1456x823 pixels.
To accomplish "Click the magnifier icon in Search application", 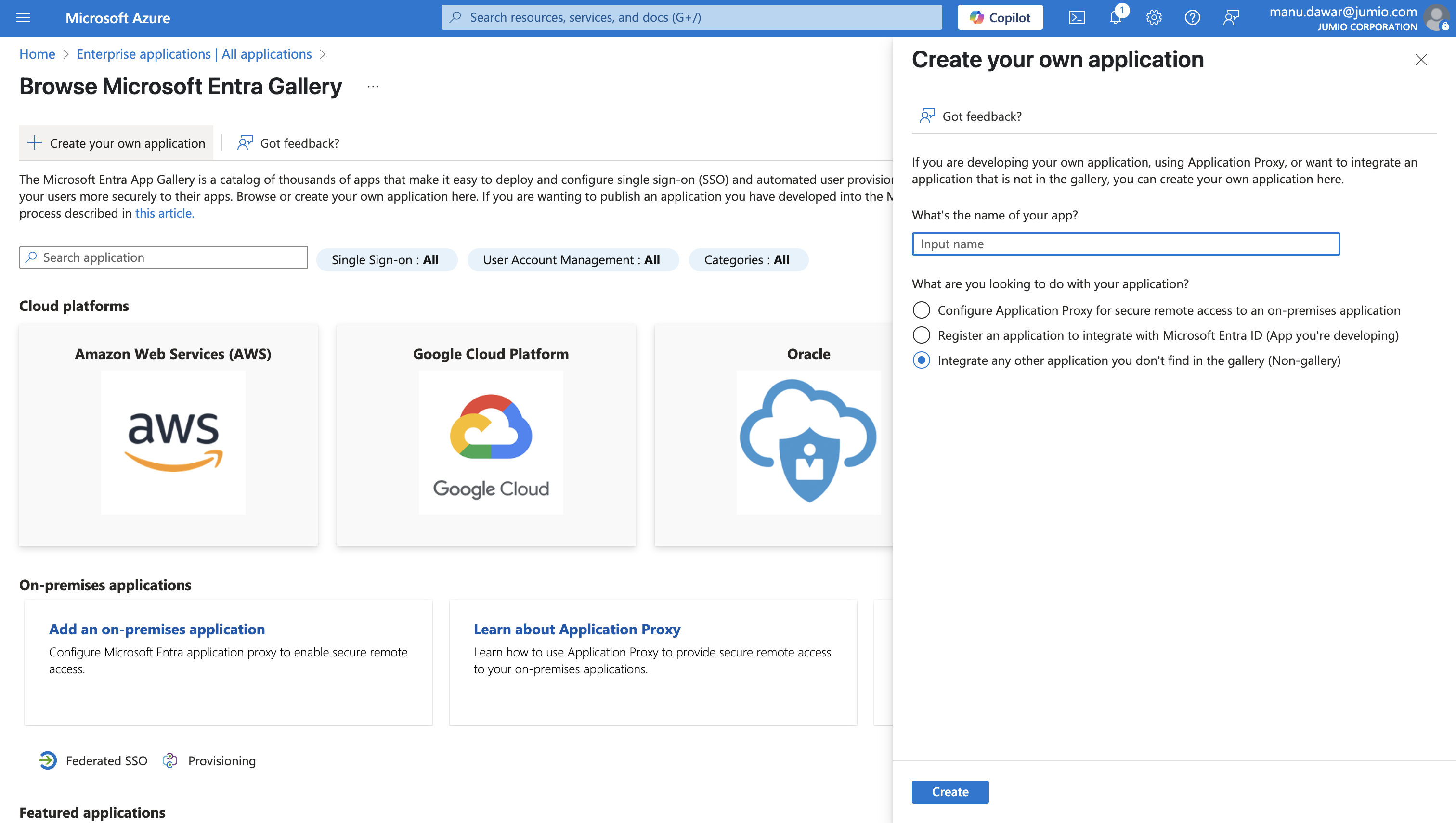I will [x=32, y=258].
